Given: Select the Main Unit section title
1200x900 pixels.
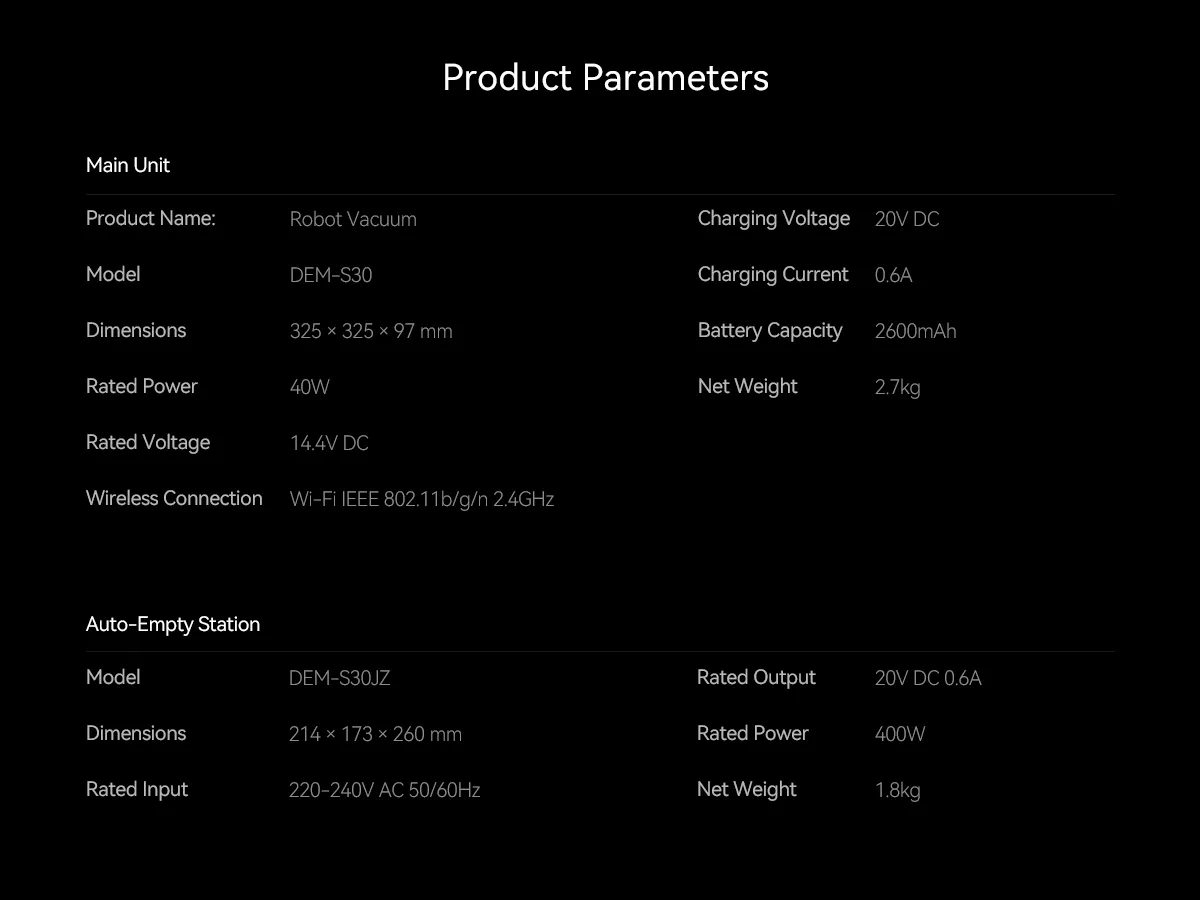Looking at the screenshot, I should point(128,165).
